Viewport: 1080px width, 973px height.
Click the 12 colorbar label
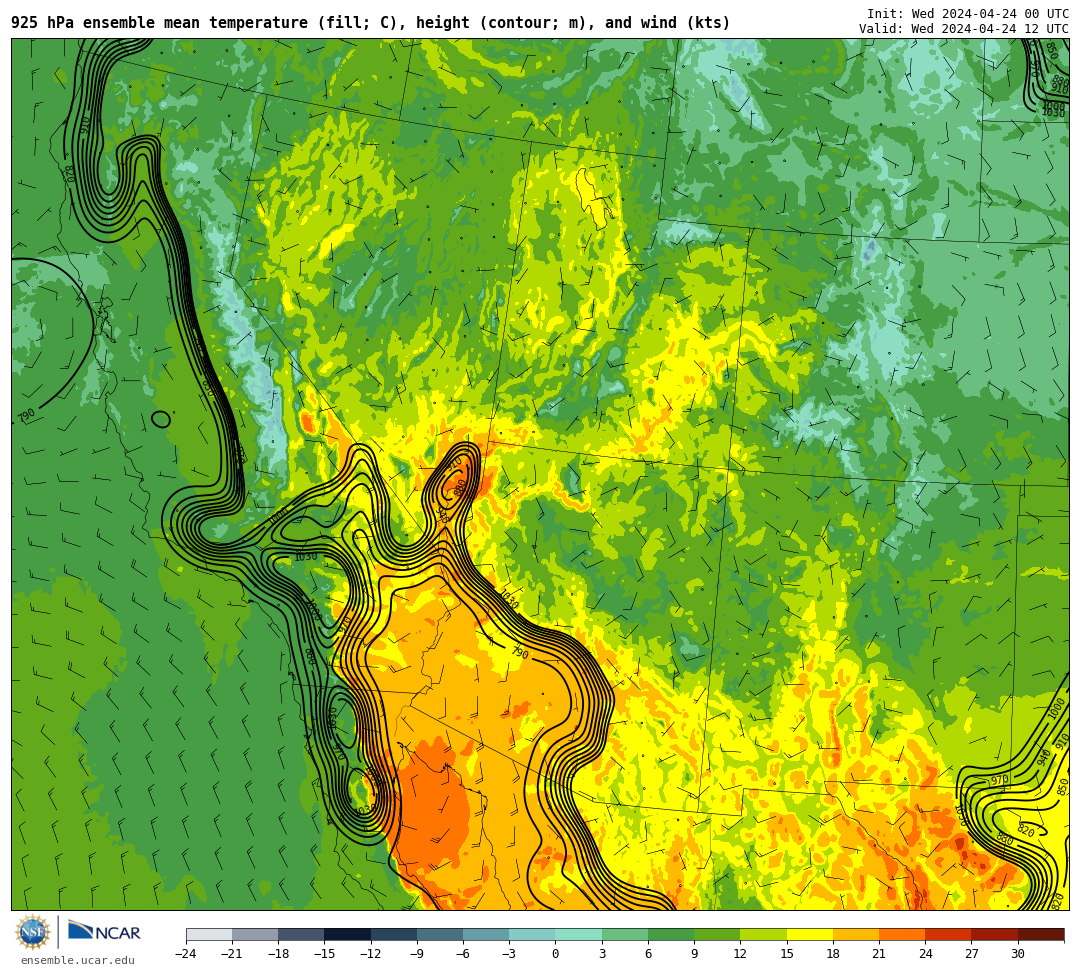pos(740,954)
